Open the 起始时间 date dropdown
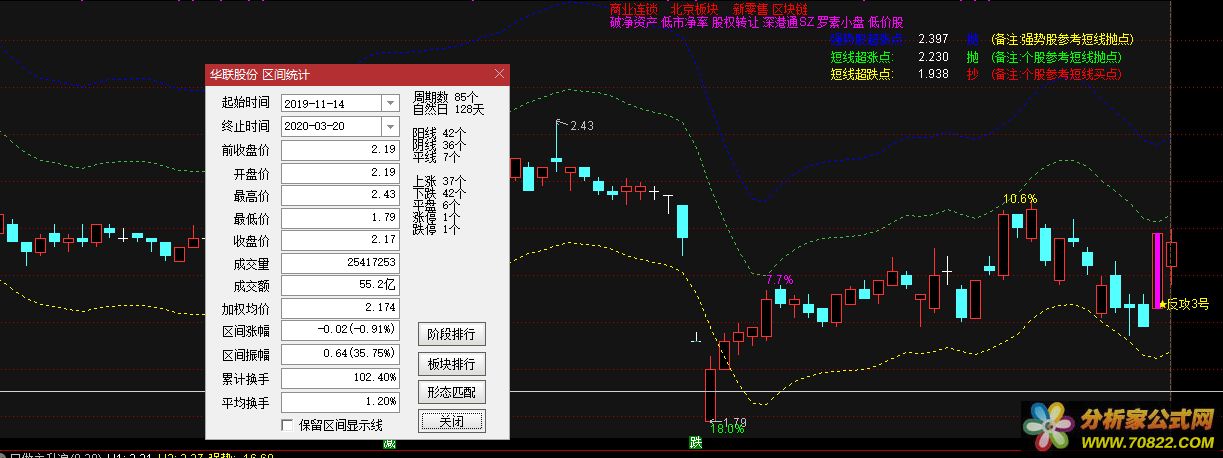The width and height of the screenshot is (1223, 458). coord(390,103)
